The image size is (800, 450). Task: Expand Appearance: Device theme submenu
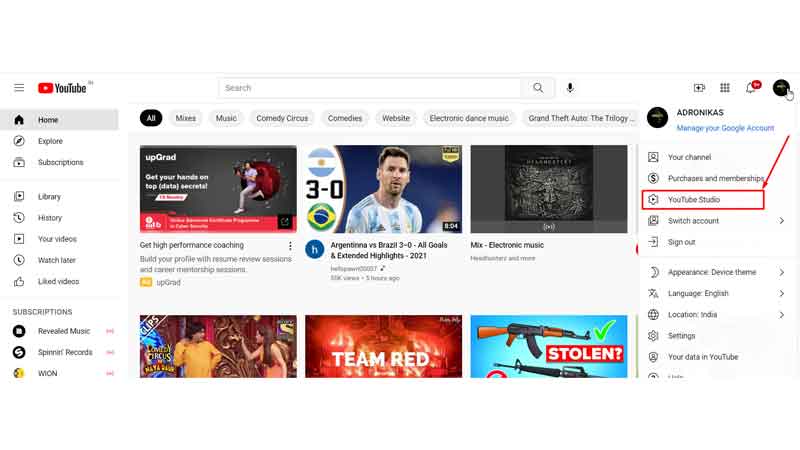click(717, 272)
